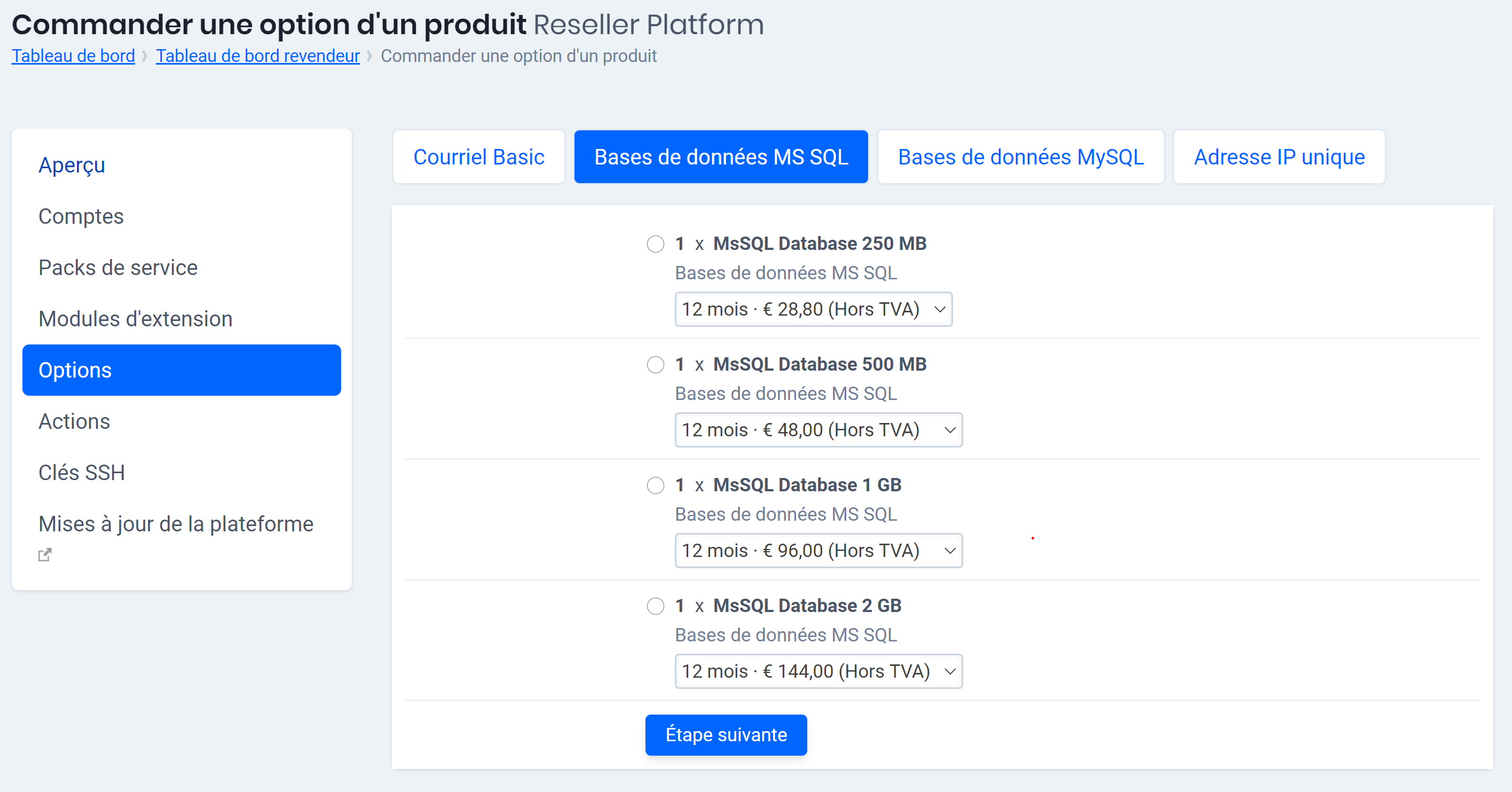Open the pricing dropdown for MsSQL 250 MB
Screen dimensions: 1512x792
[x=813, y=309]
